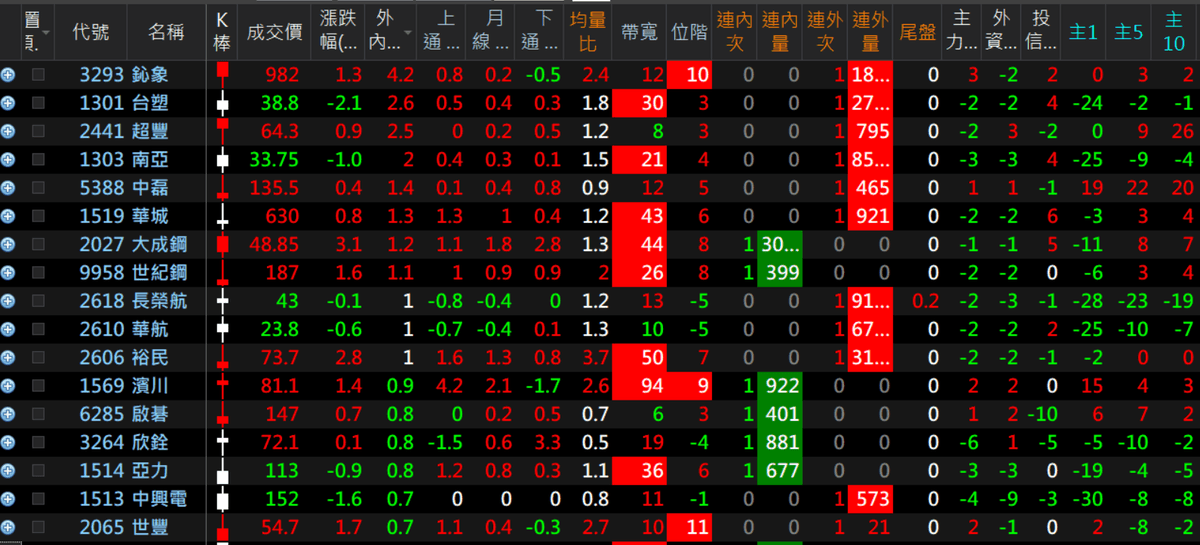Click the blue plus icon for 2618 長榮航

tap(8, 300)
